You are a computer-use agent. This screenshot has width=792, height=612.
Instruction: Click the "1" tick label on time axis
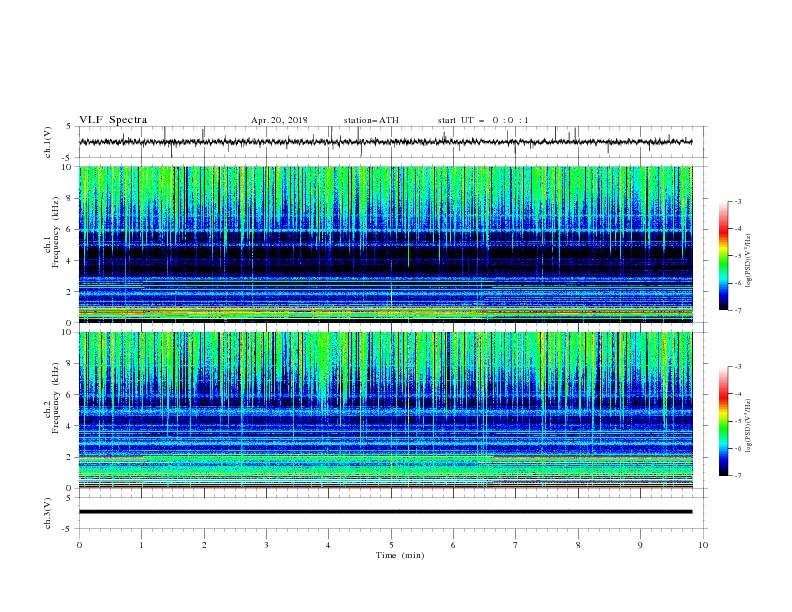point(141,545)
